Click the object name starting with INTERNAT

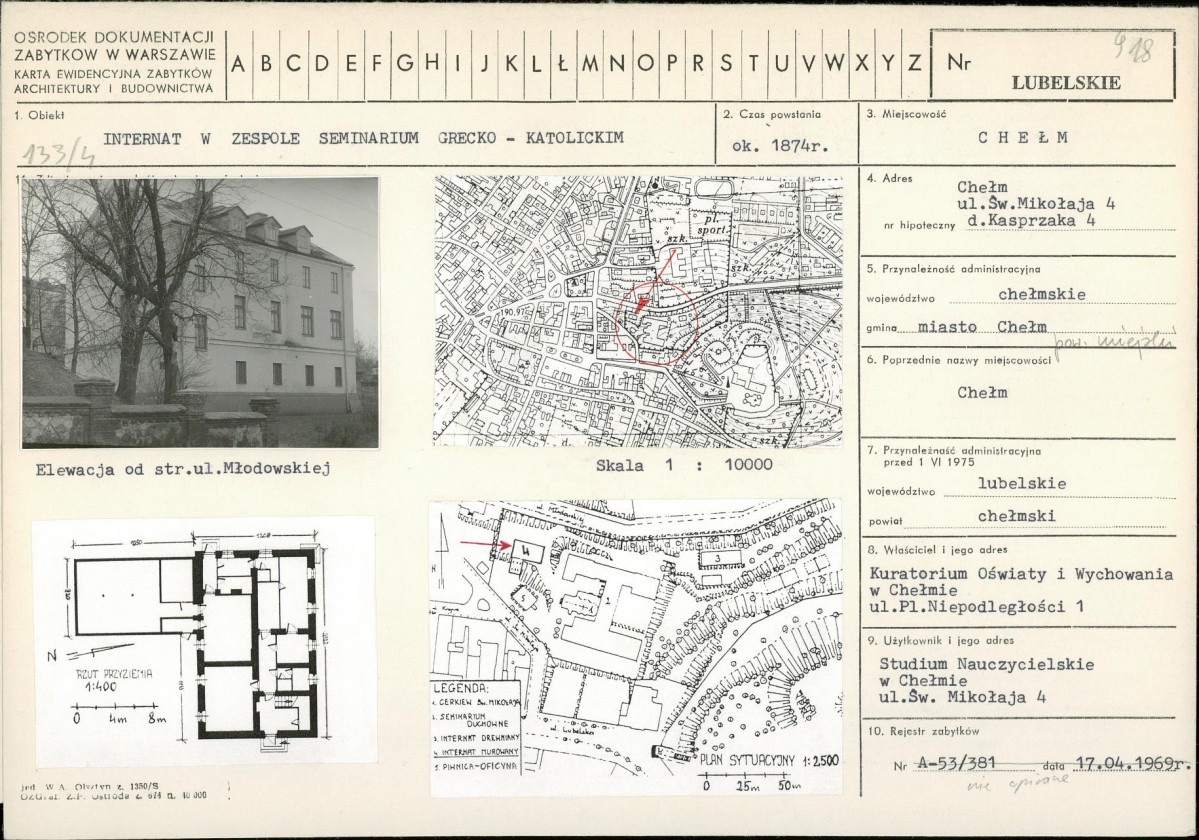point(364,139)
